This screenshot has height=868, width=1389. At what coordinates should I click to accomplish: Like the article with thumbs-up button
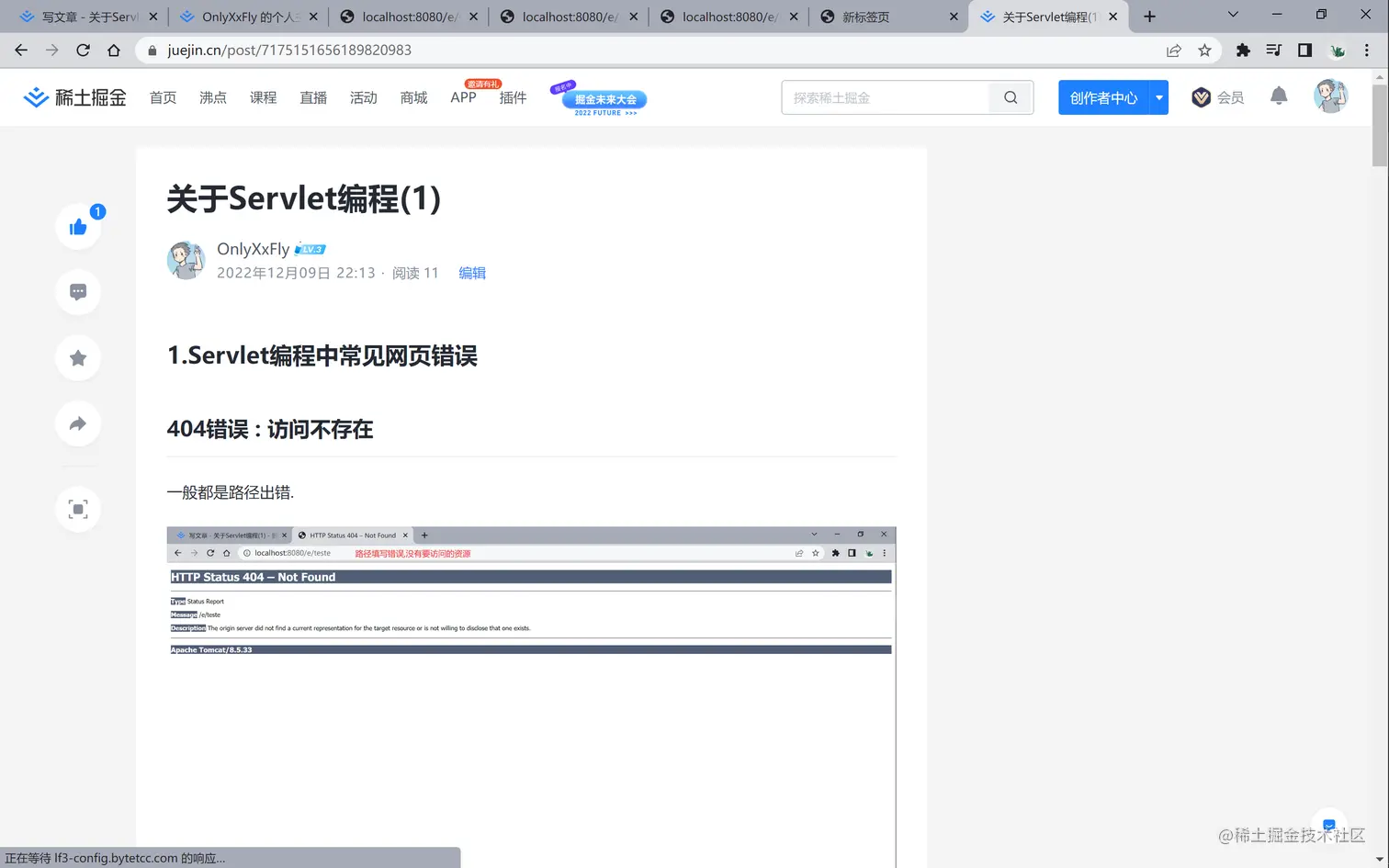pos(78,226)
